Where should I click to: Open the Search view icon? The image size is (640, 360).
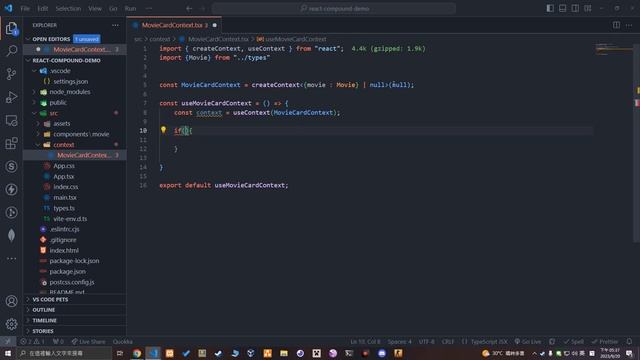(11, 51)
